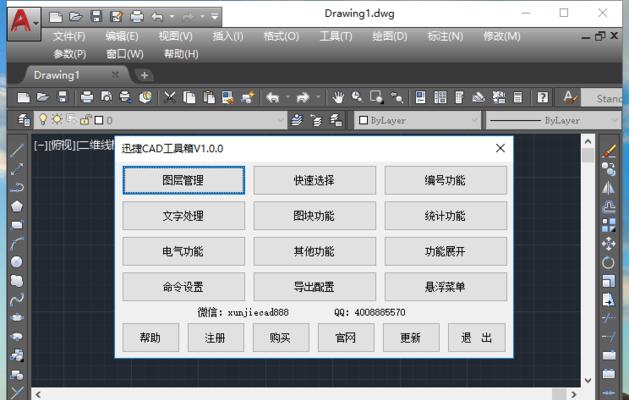Screen dimensions: 629x400
Task: Click the 图层管理 button
Action: pos(184,180)
